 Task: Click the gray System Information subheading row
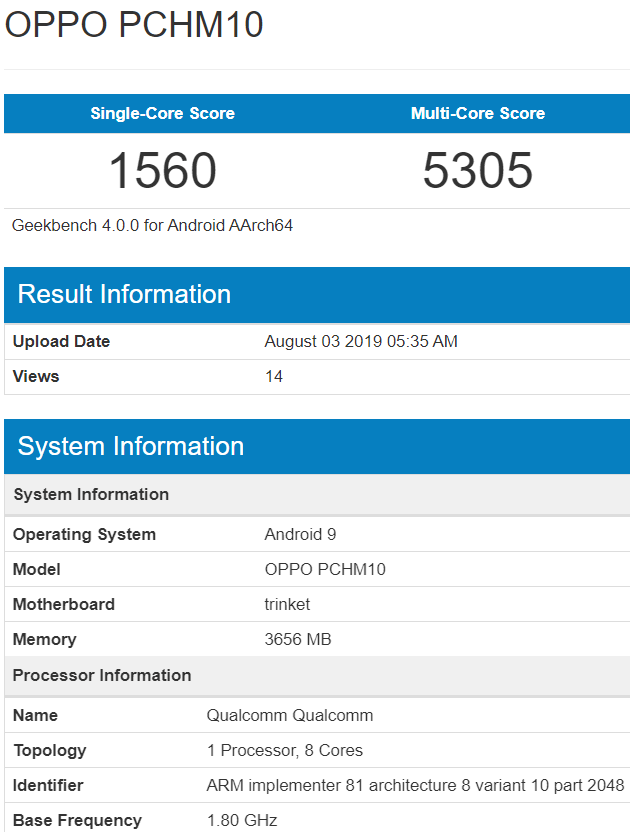click(317, 495)
